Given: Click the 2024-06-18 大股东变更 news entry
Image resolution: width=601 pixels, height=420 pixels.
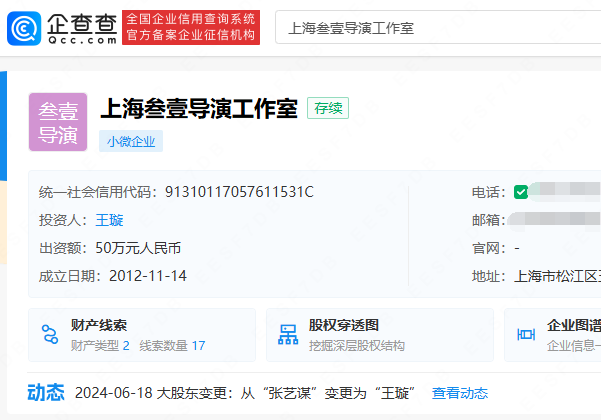Looking at the screenshot, I should pyautogui.click(x=245, y=393).
